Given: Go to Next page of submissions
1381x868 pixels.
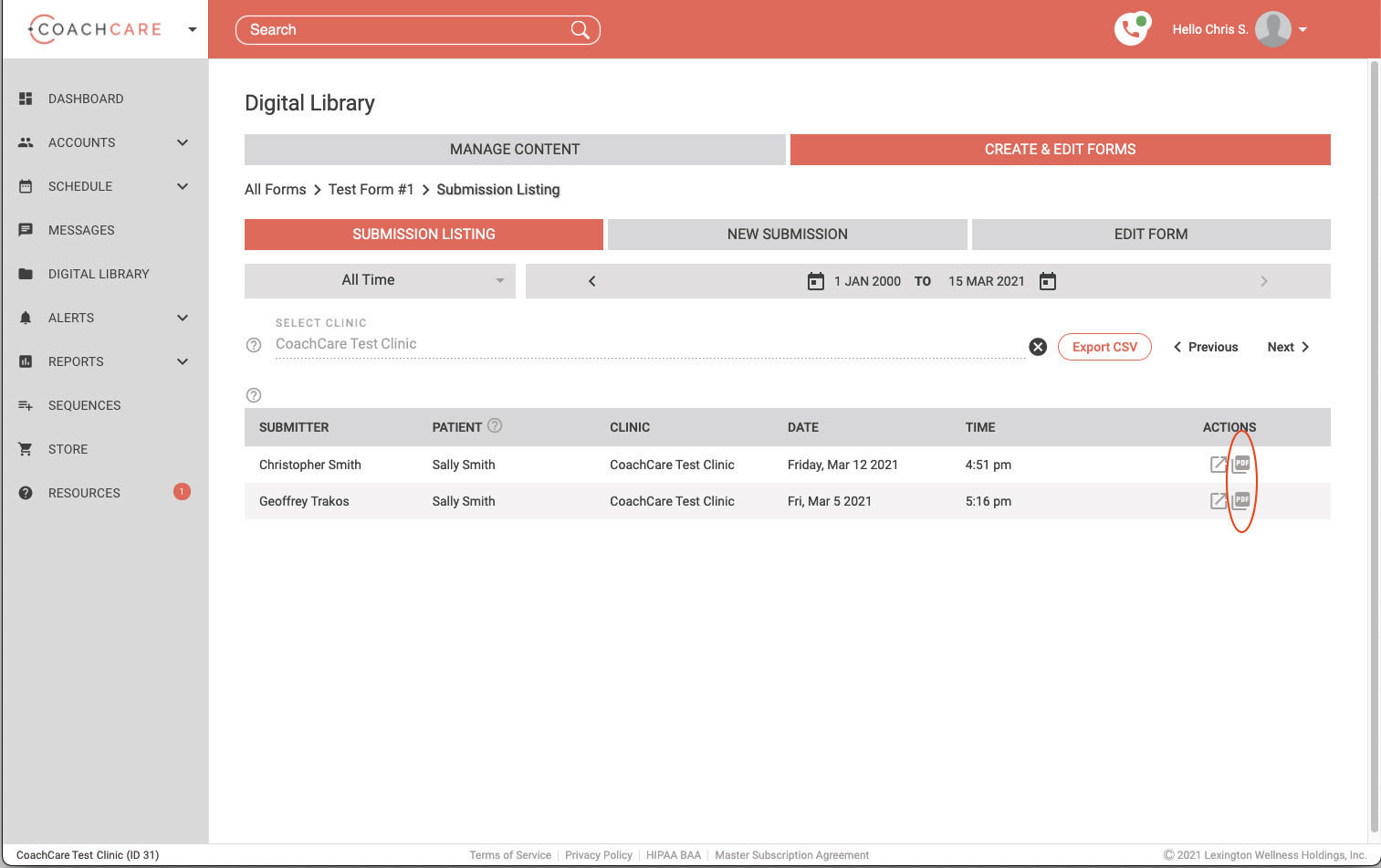Looking at the screenshot, I should [x=1289, y=347].
